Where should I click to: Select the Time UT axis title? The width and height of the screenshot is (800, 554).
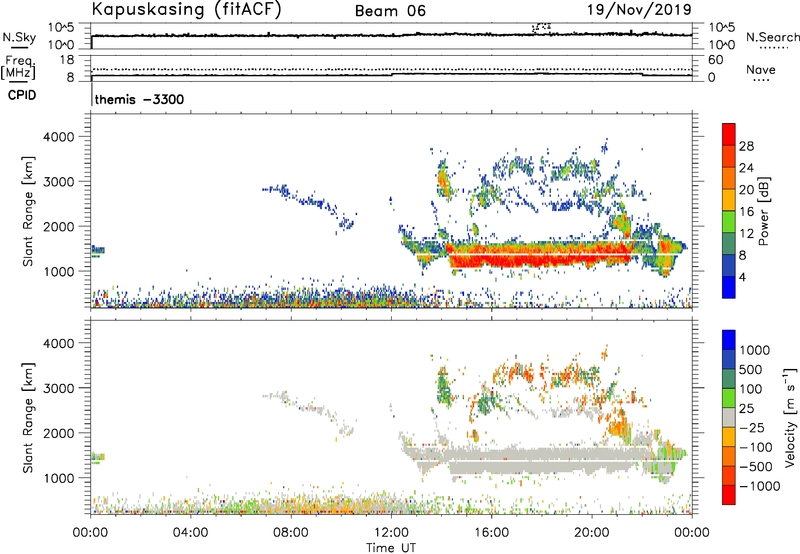[x=391, y=548]
